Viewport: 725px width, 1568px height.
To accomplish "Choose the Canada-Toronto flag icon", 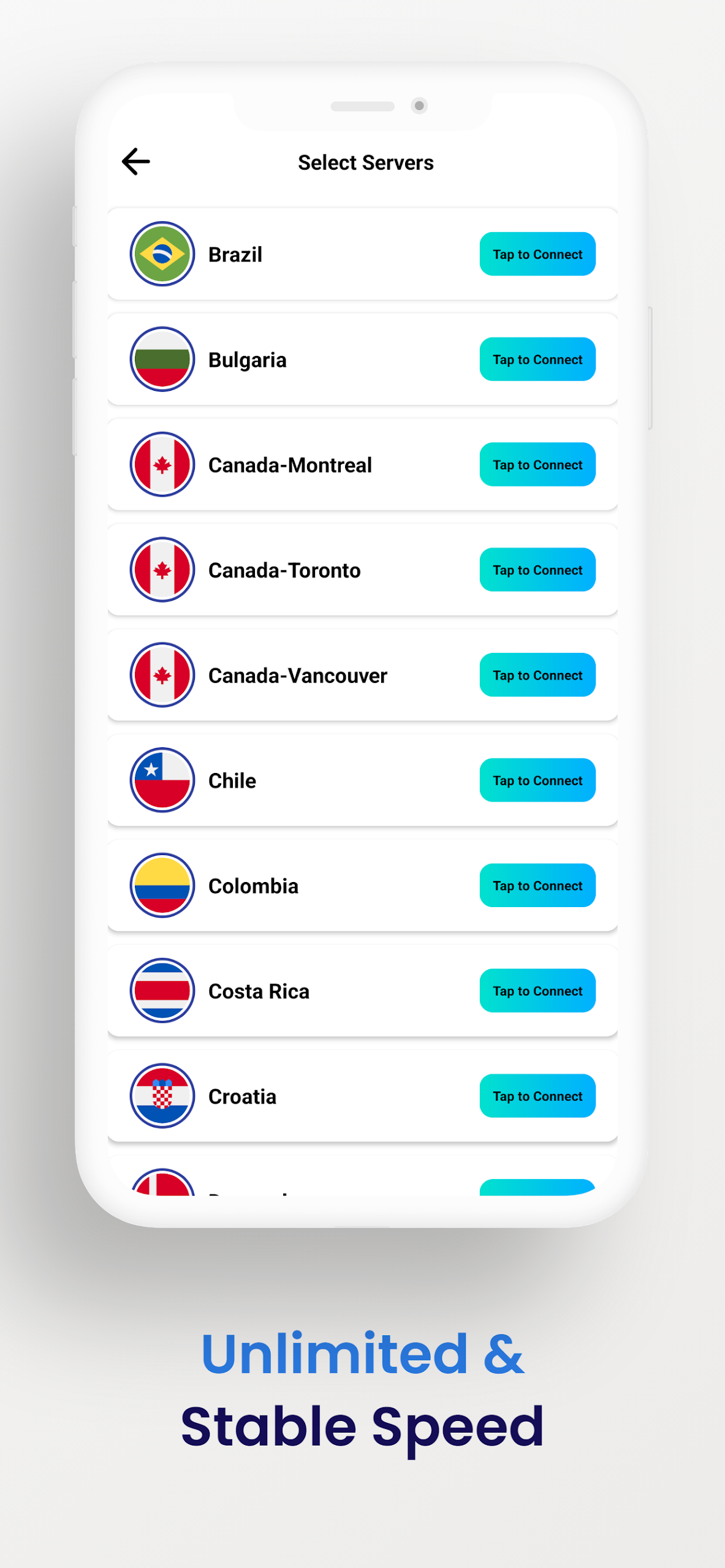I will click(162, 570).
